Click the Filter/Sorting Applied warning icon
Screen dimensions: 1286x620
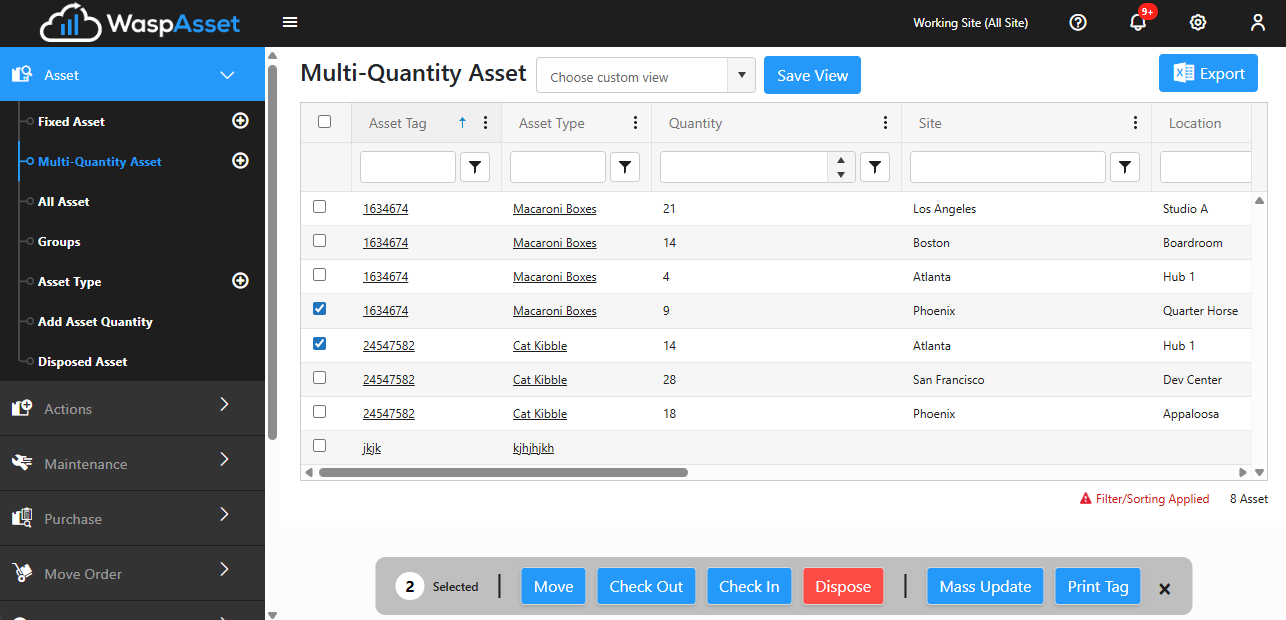(1086, 499)
